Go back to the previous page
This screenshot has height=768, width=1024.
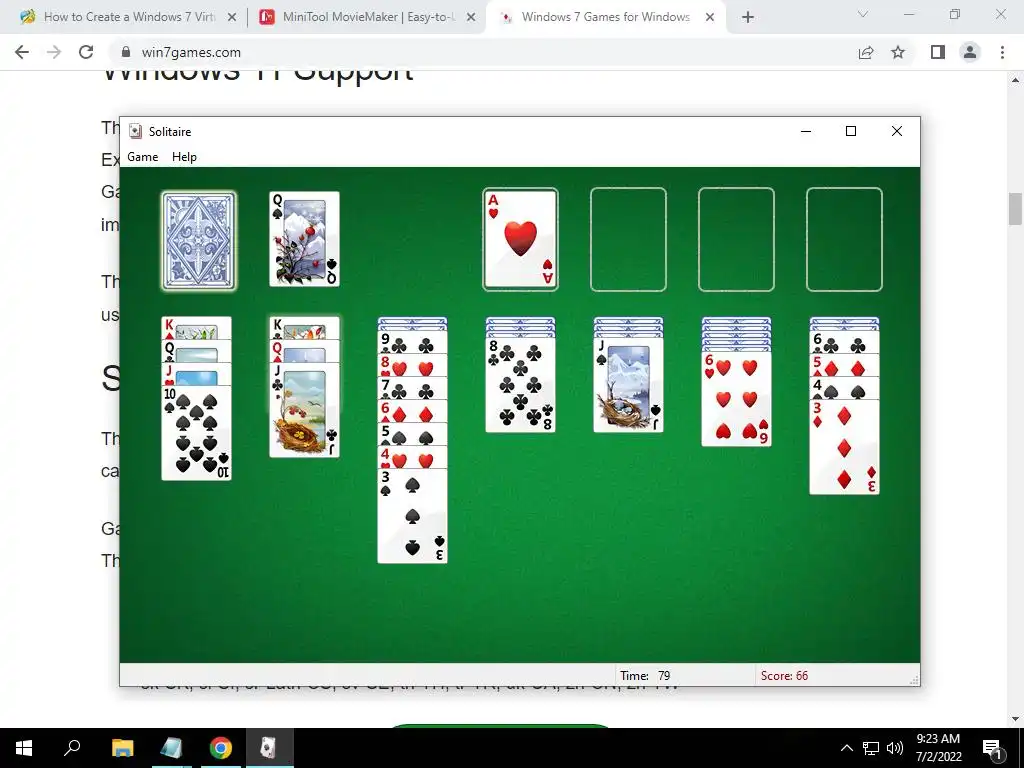tap(22, 52)
